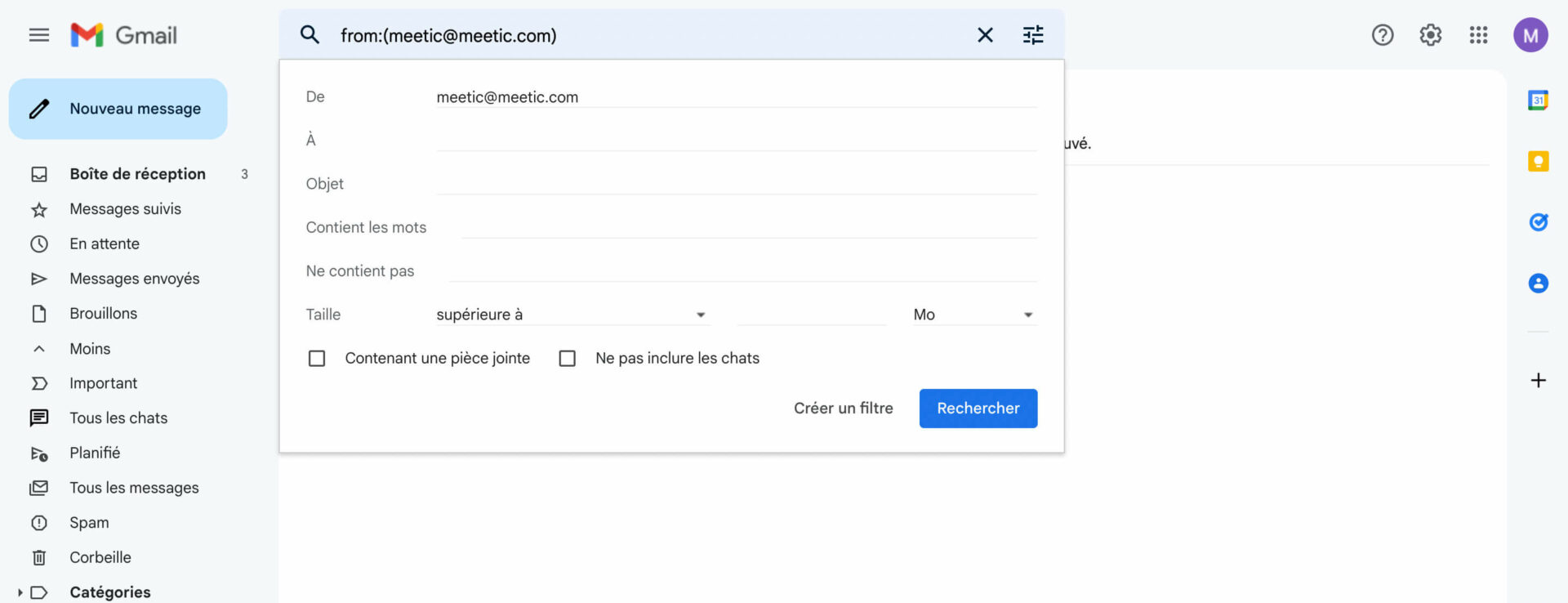Open the Important label text
1568x603 pixels.
pos(103,383)
